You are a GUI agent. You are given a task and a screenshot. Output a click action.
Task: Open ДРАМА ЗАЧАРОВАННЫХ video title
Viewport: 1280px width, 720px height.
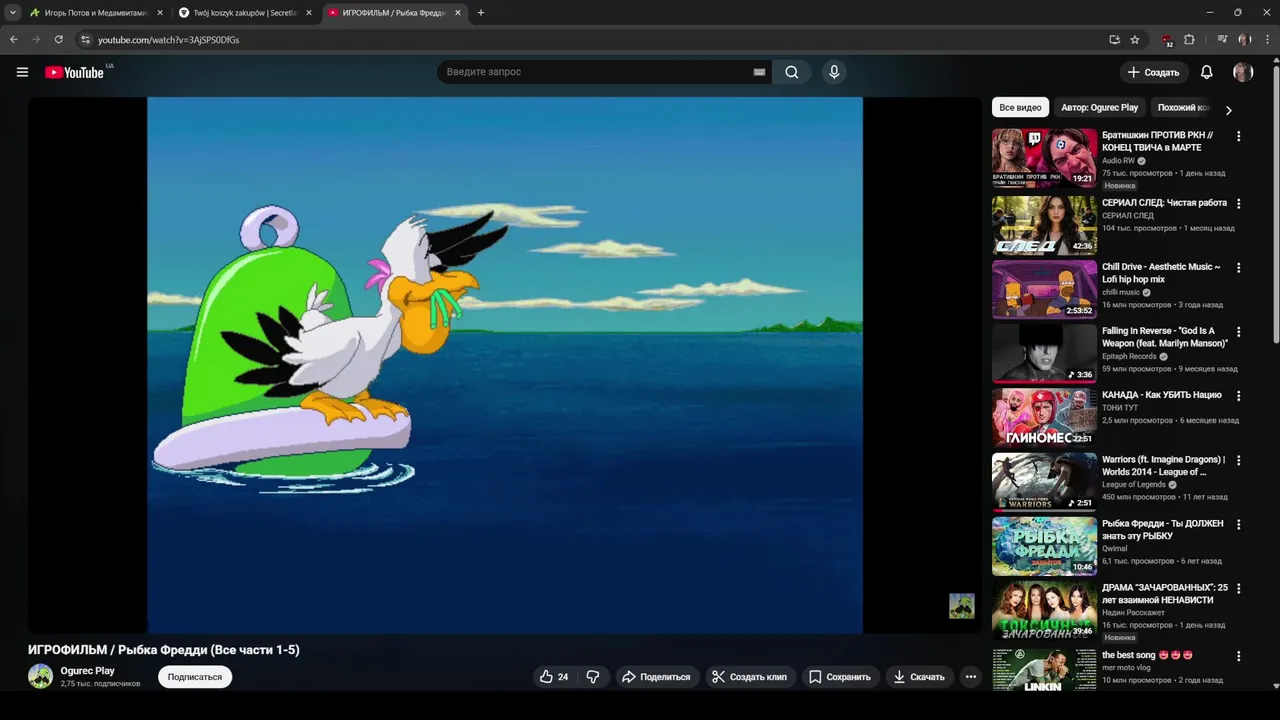1164,594
